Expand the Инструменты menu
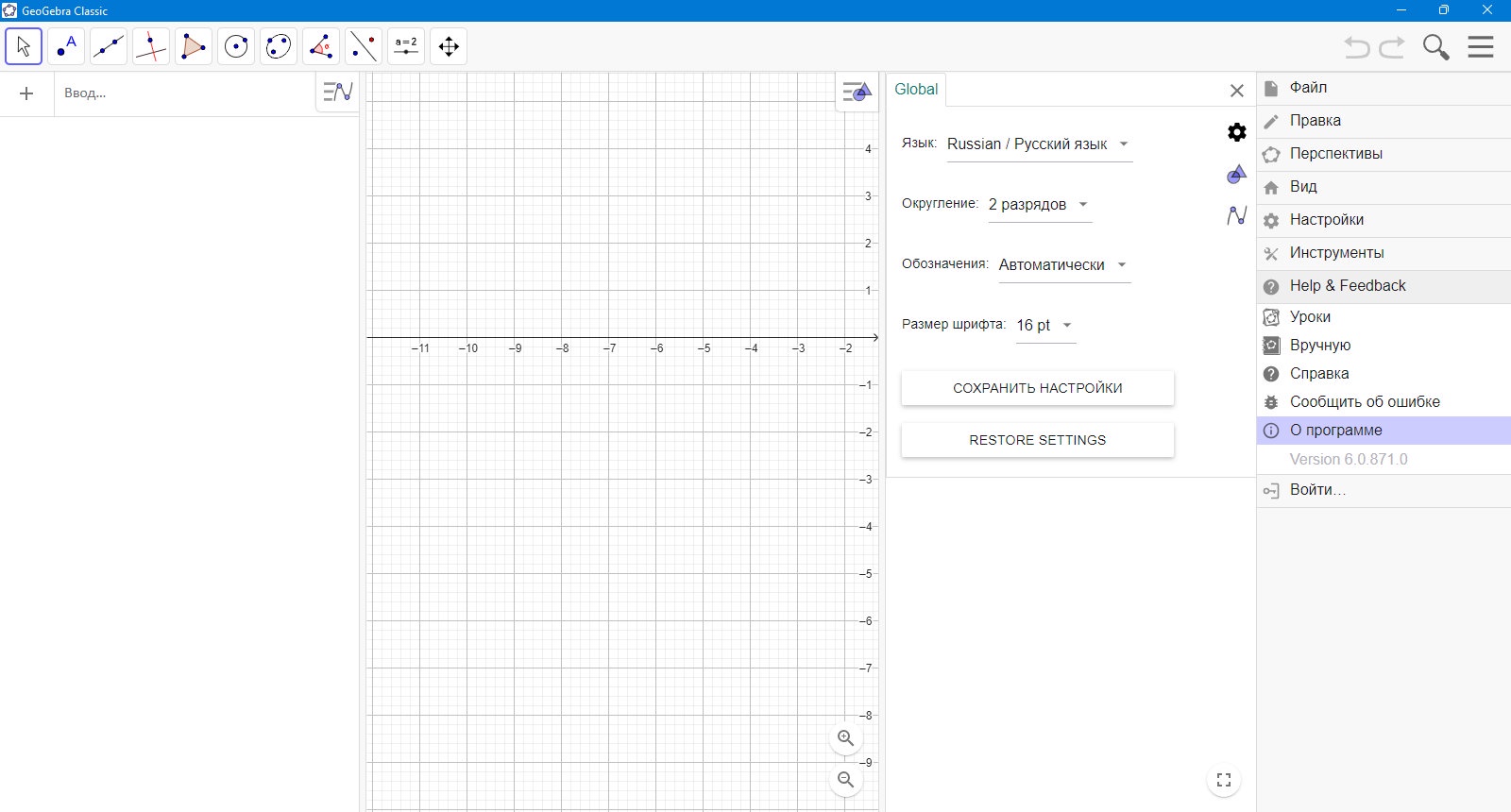Screen dimensions: 1511x812 pos(1384,253)
